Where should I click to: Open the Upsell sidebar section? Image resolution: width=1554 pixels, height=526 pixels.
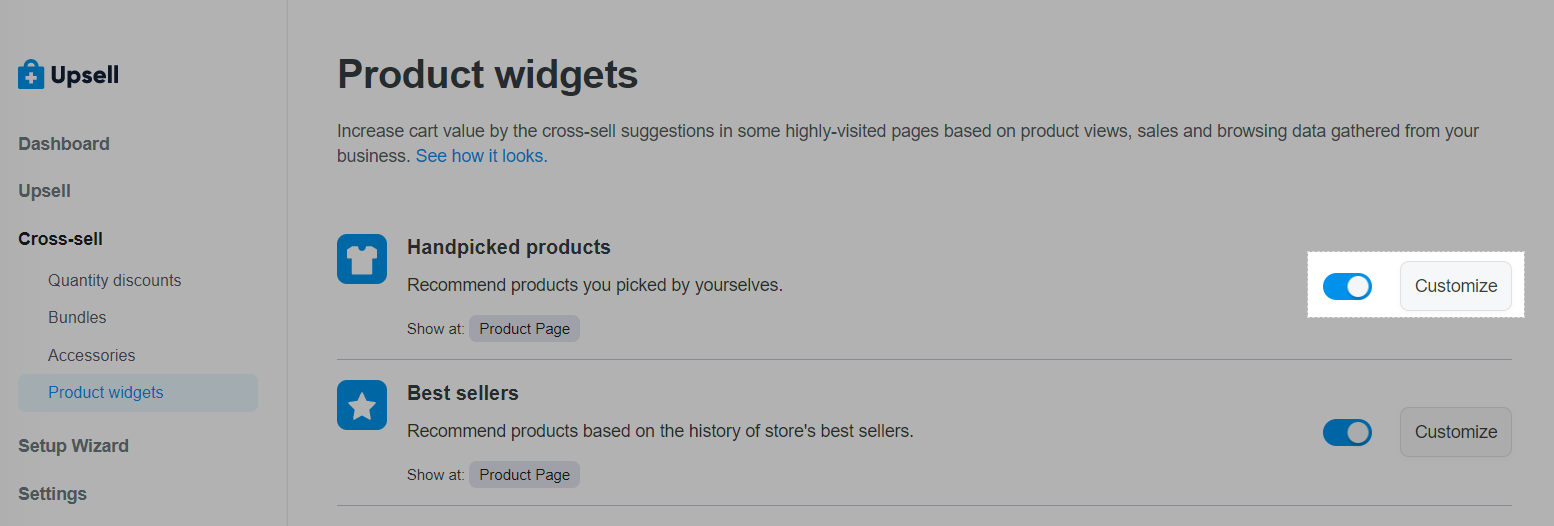tap(44, 191)
